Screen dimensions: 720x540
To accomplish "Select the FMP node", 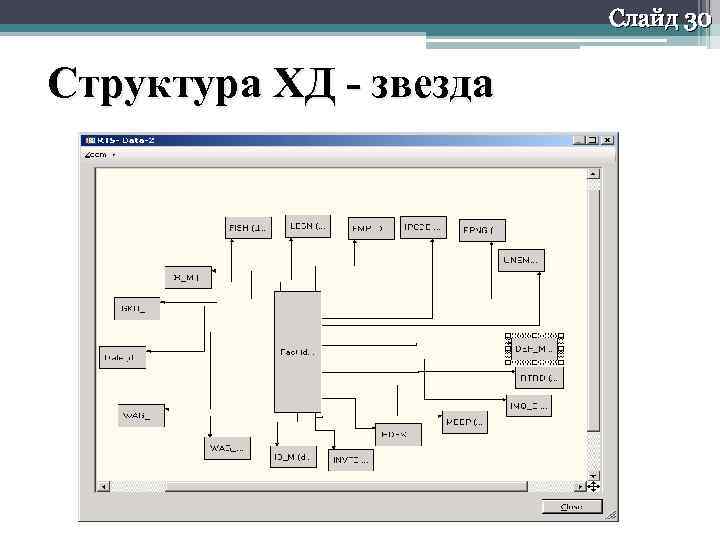I will tap(371, 228).
